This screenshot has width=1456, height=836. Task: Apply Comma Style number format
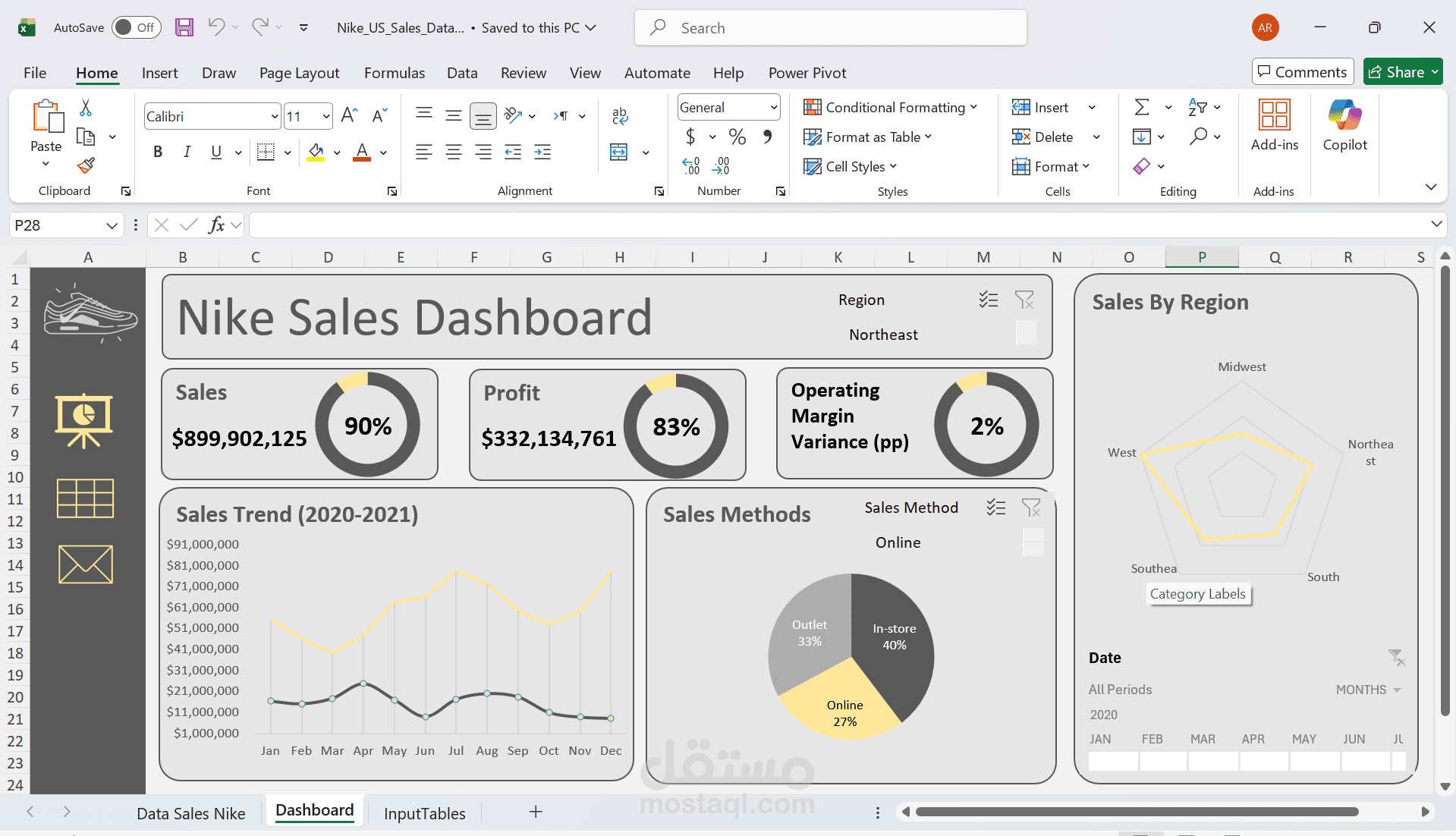click(x=767, y=137)
